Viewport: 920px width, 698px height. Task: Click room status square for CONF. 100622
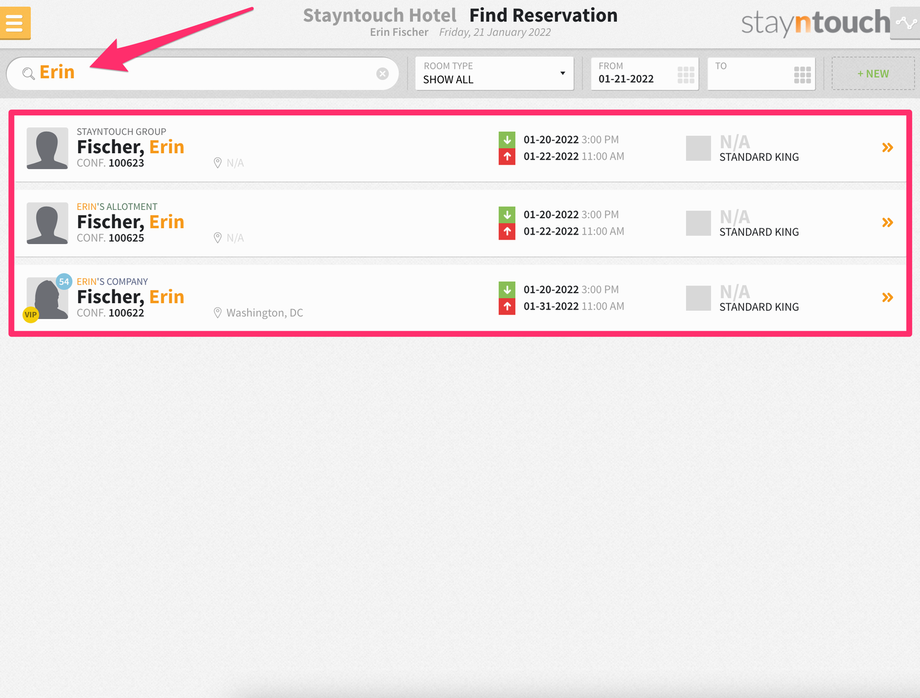click(x=698, y=299)
